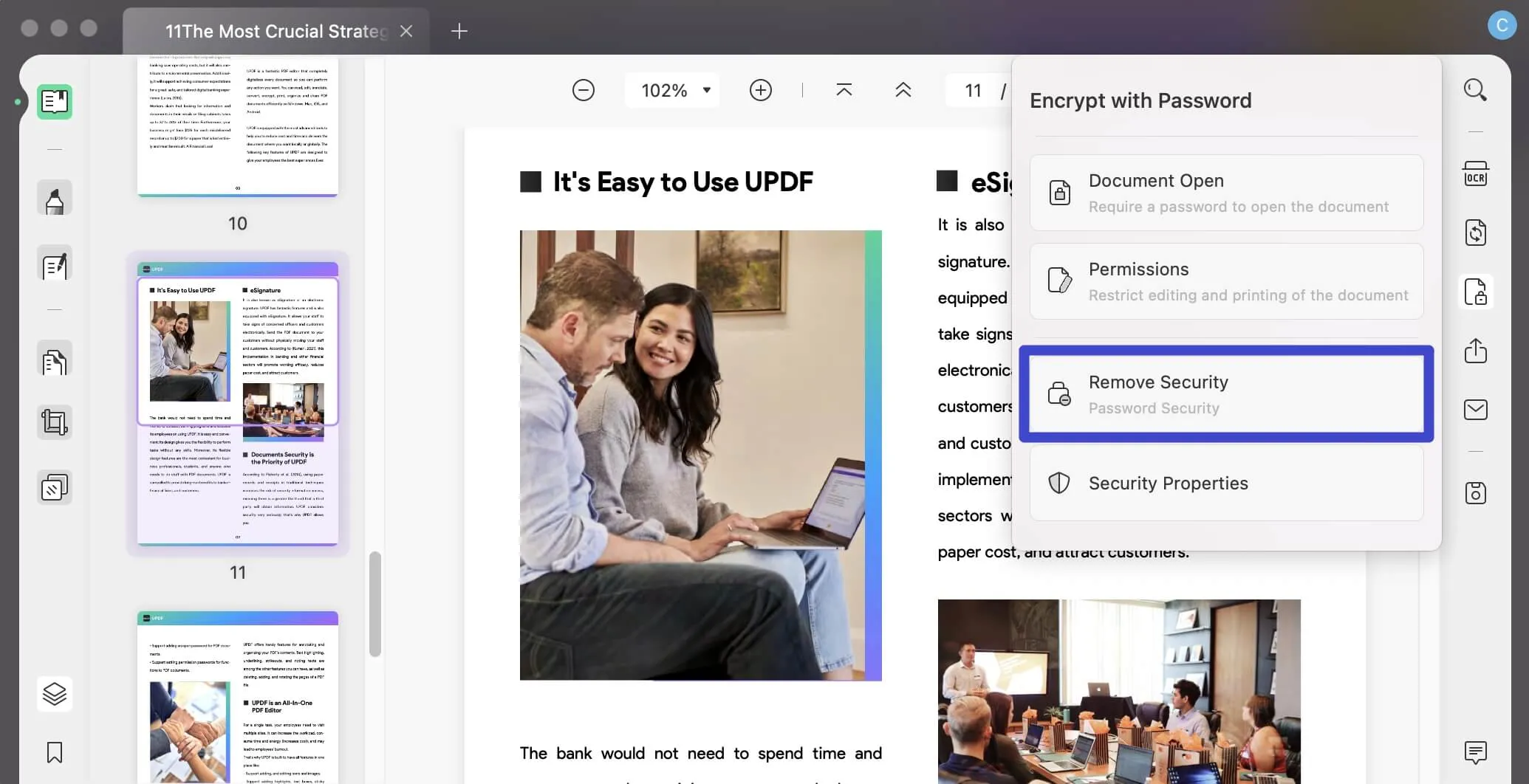Open the account avatar menu

(1502, 24)
